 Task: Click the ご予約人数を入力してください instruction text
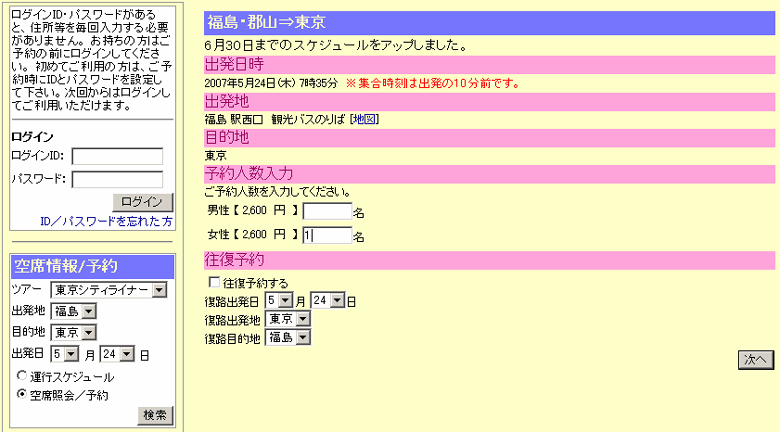(x=278, y=192)
